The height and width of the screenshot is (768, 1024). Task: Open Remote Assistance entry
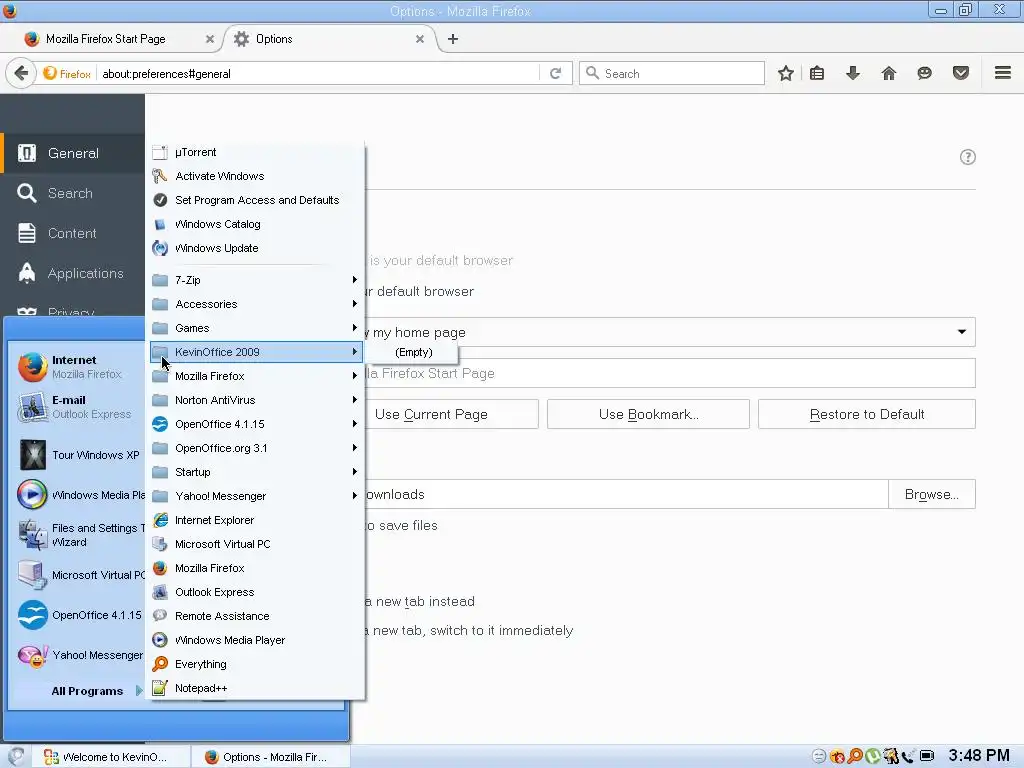pos(256,616)
